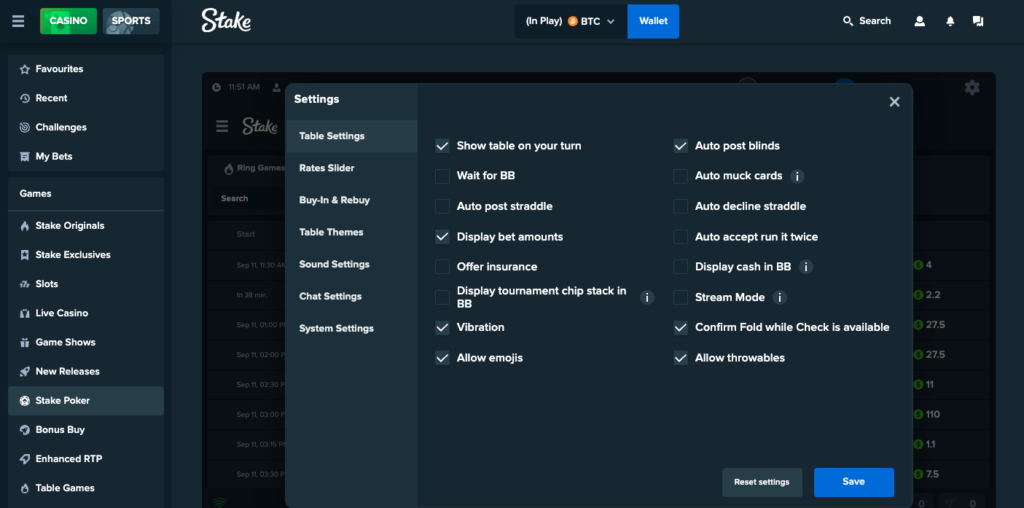The height and width of the screenshot is (508, 1024).
Task: Switch to the CASINO section
Action: [69, 21]
